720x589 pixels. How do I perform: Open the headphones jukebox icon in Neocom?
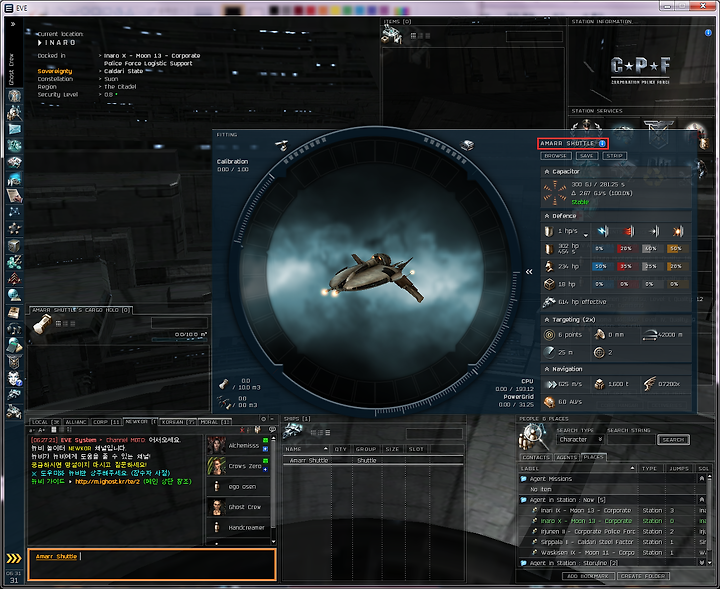tap(15, 329)
